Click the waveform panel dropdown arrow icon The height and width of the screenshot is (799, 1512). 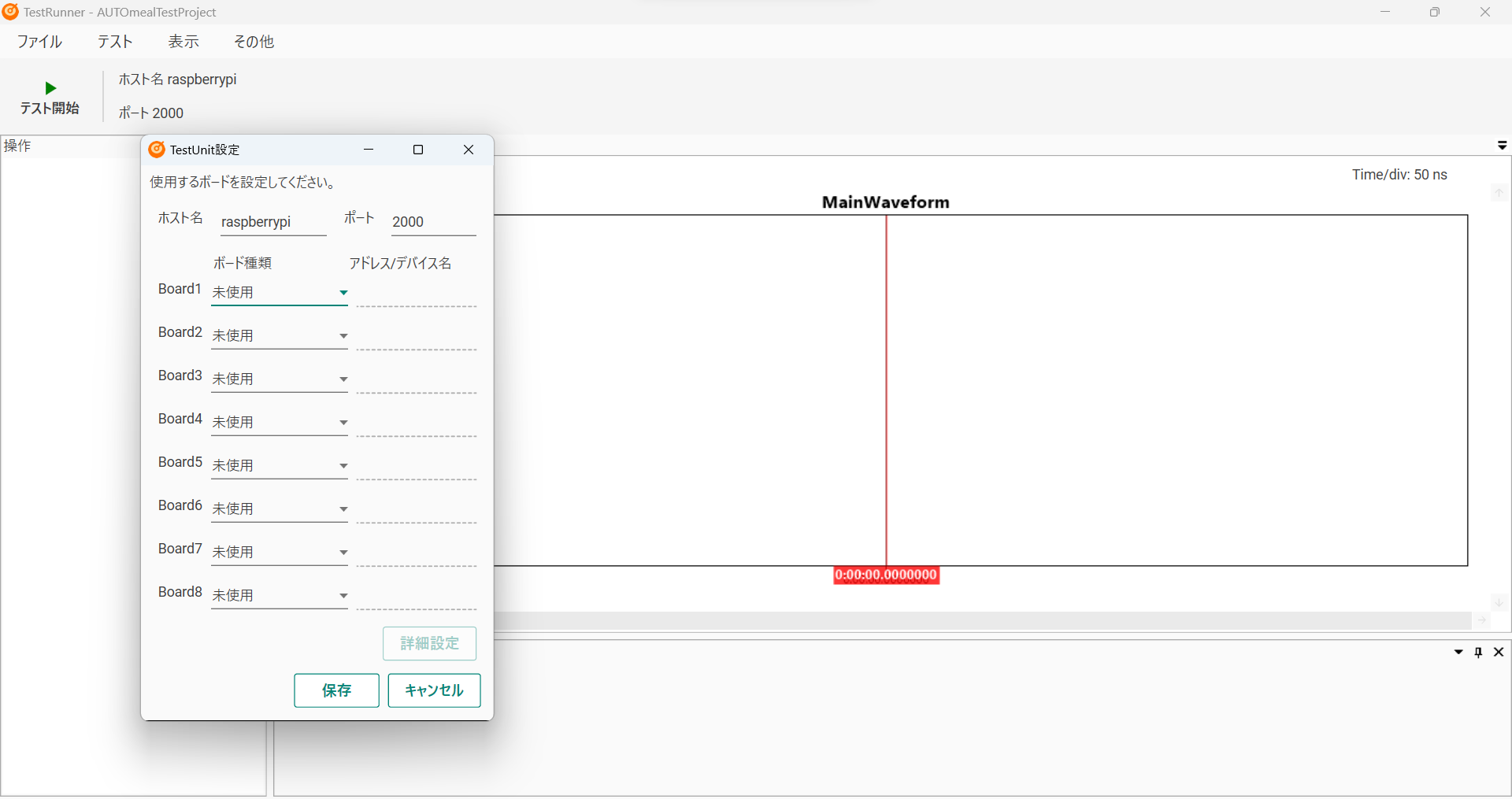click(x=1502, y=146)
